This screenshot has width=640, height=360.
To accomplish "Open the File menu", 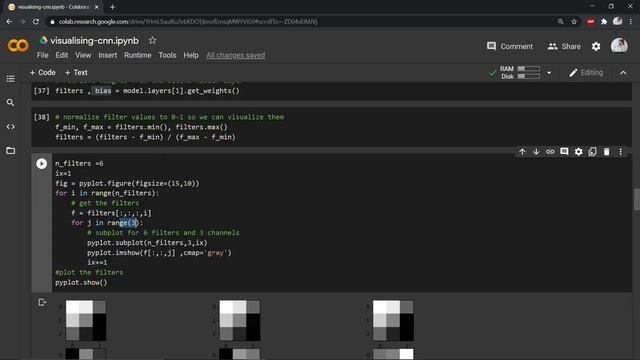I will pos(42,55).
